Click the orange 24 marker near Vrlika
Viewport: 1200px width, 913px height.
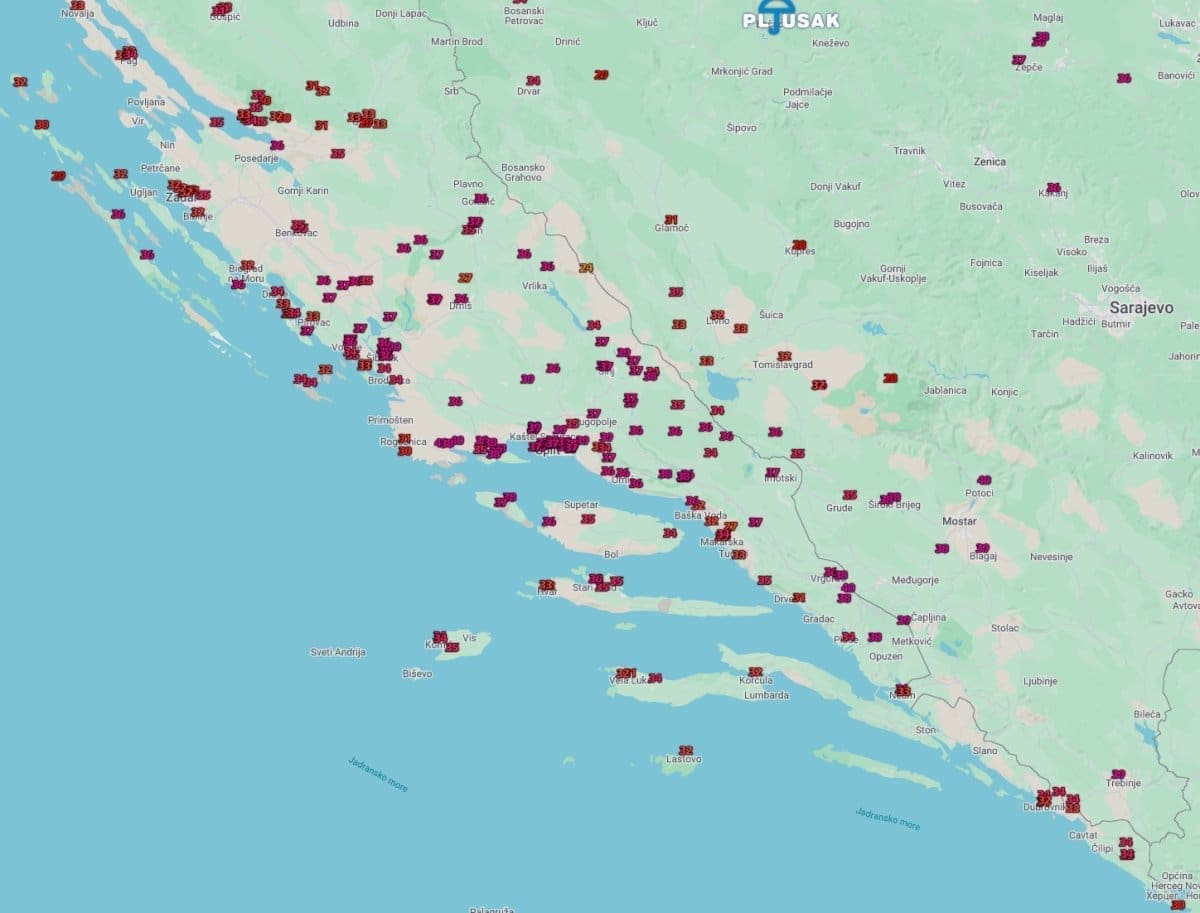586,267
